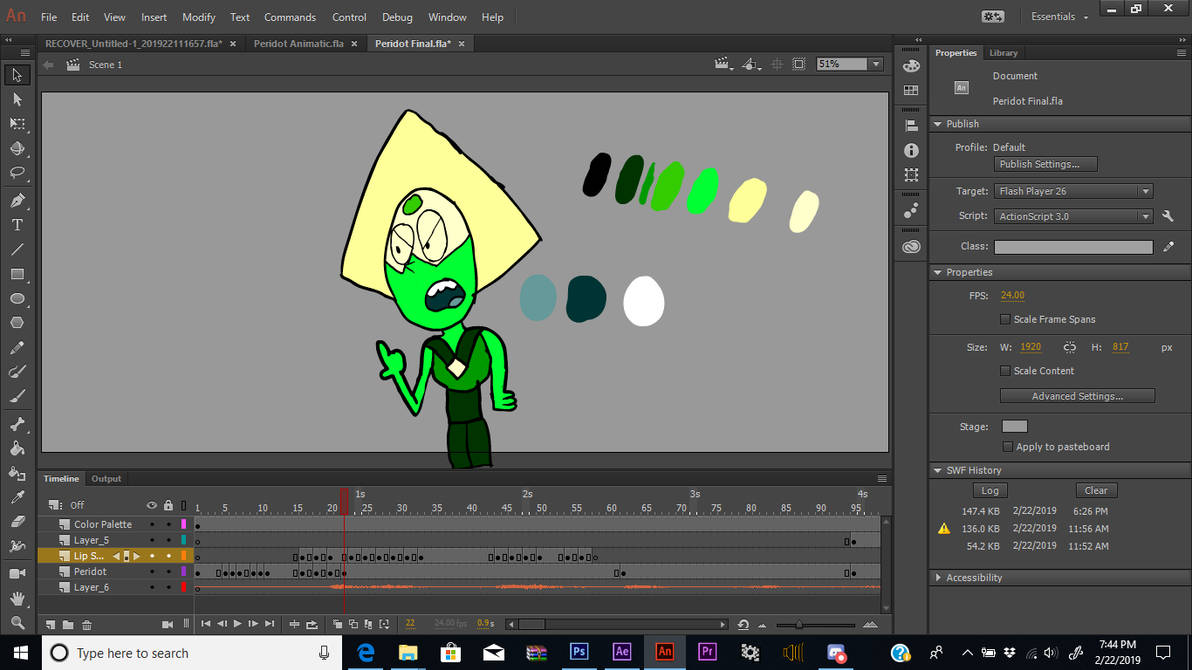Toggle outline view for Layer_5
This screenshot has width=1192, height=670.
click(x=184, y=540)
